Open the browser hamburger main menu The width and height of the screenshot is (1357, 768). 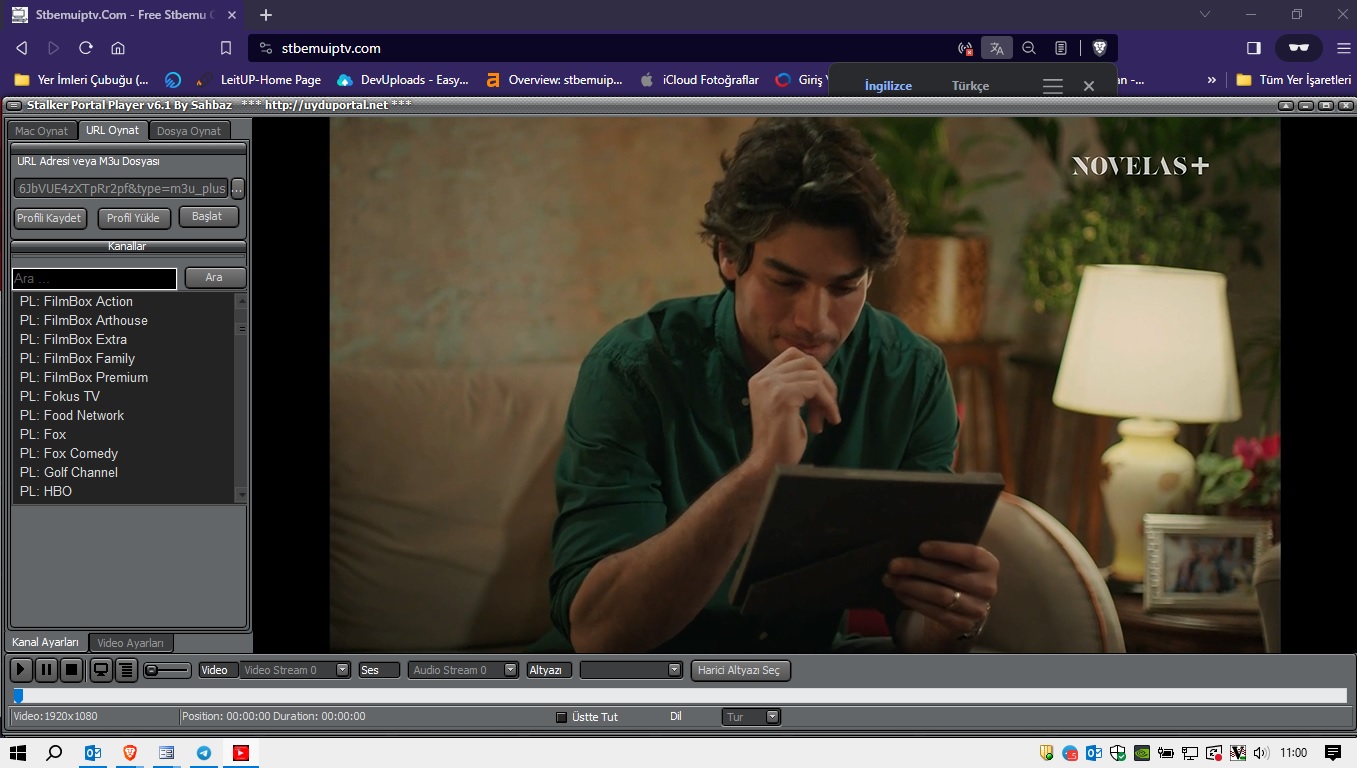1343,48
